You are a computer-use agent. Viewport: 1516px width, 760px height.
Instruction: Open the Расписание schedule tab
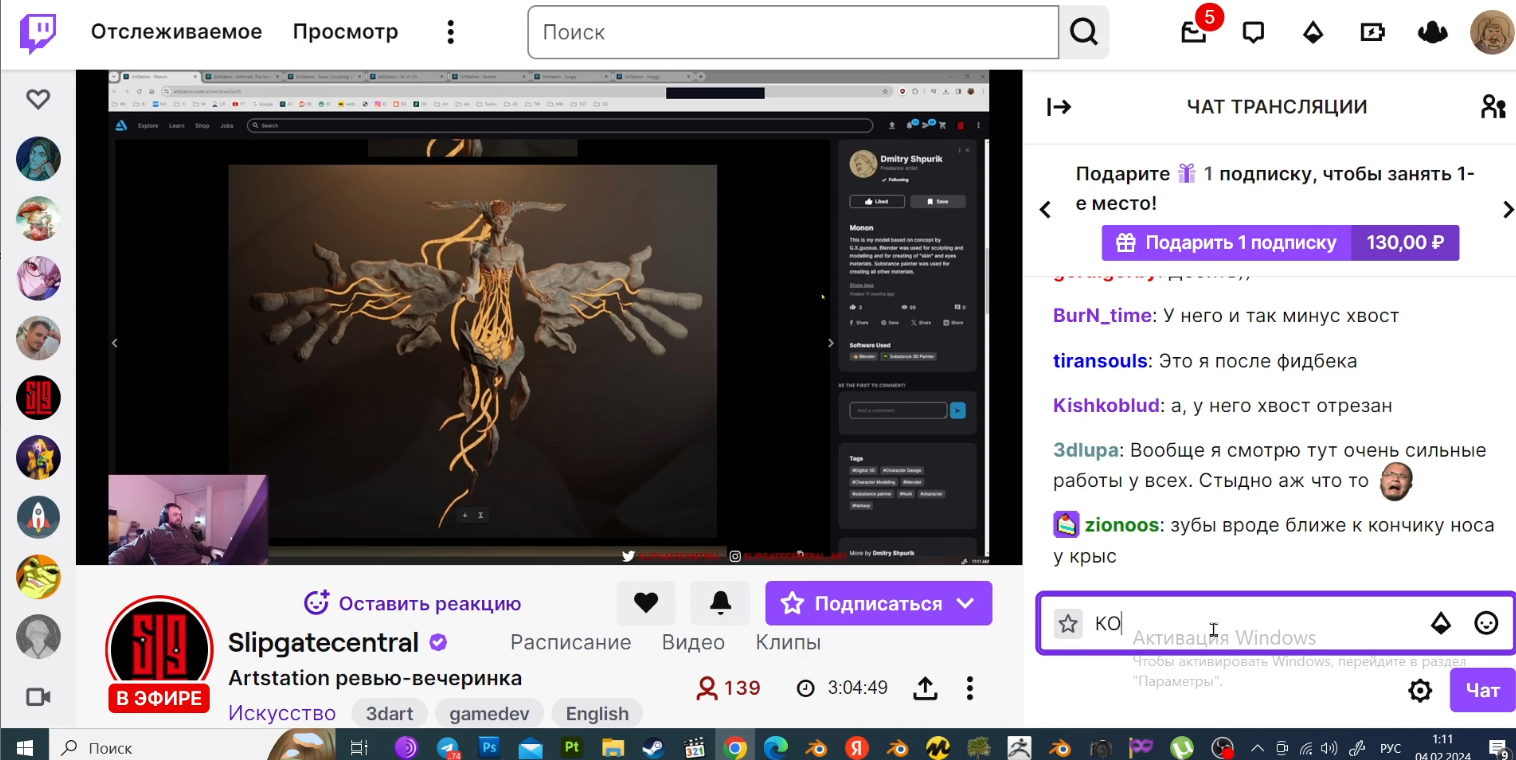click(x=571, y=642)
